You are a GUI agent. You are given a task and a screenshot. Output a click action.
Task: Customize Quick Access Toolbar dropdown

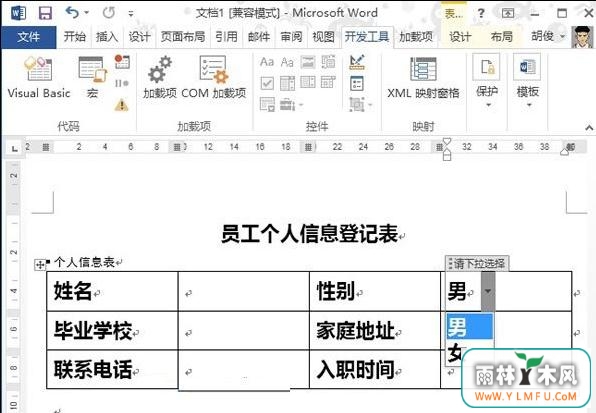[131, 14]
